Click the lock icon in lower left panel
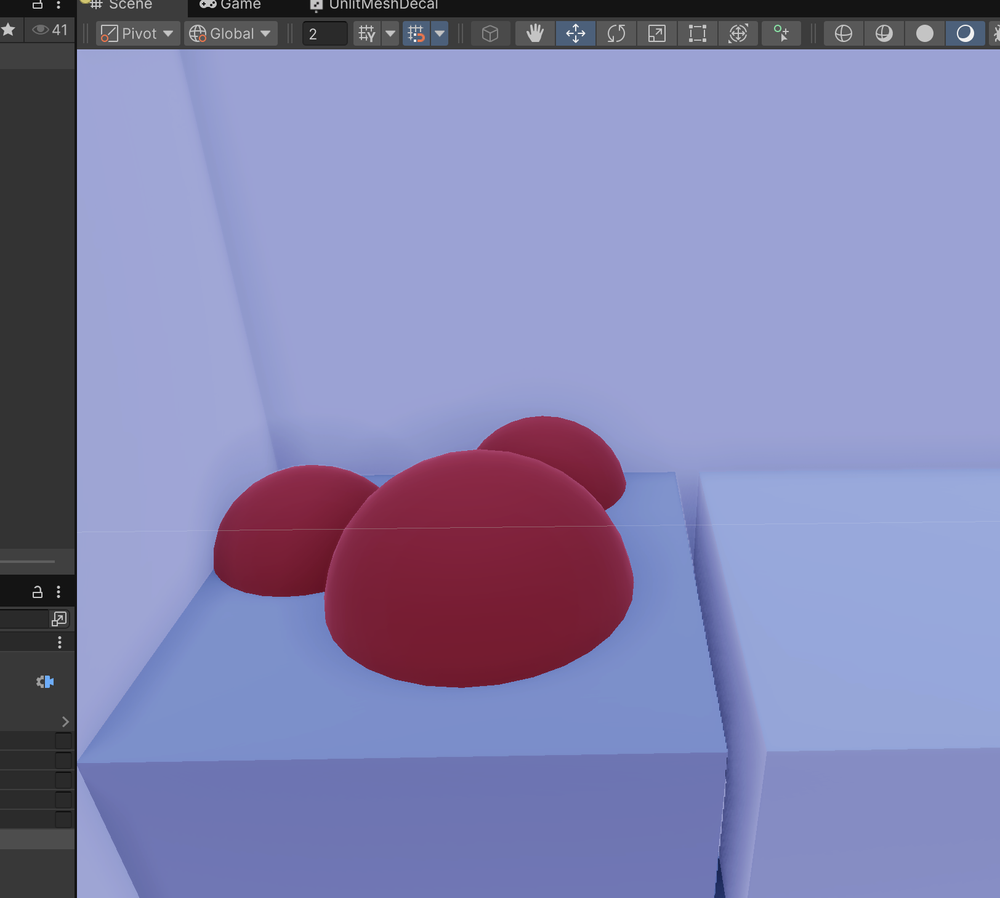Image resolution: width=1000 pixels, height=898 pixels. point(38,592)
